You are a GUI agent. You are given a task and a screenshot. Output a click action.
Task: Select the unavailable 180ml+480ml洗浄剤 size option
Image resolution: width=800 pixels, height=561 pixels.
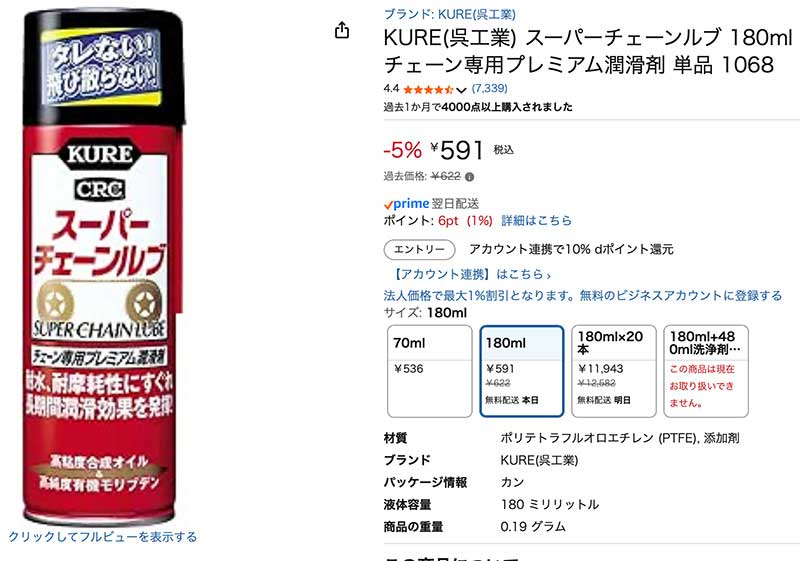click(x=705, y=370)
